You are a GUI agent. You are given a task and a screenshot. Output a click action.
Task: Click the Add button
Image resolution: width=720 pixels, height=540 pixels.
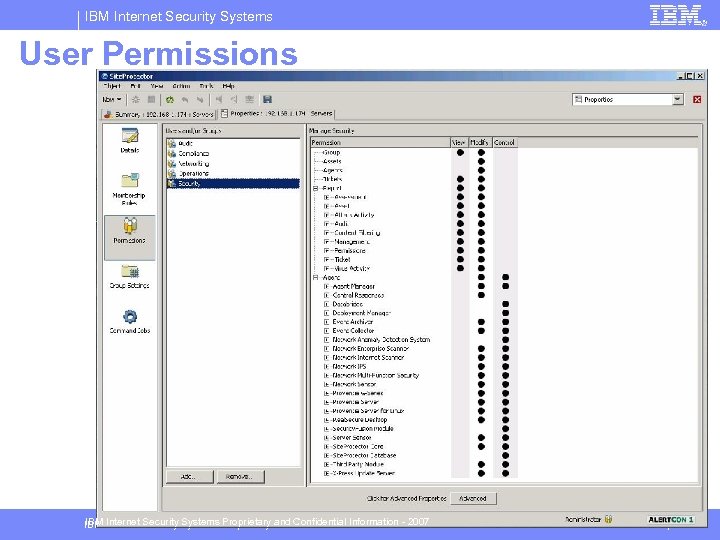(x=189, y=477)
